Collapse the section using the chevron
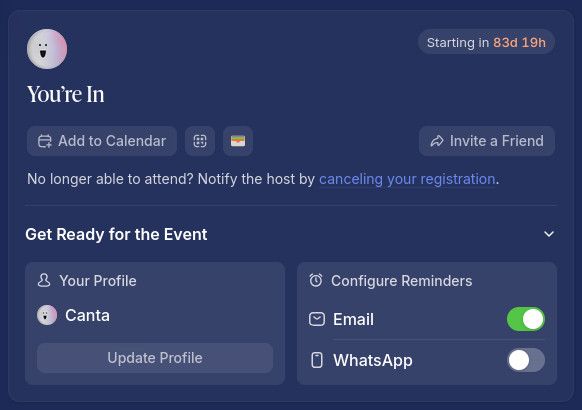Screen dimensions: 582x410 549,234
